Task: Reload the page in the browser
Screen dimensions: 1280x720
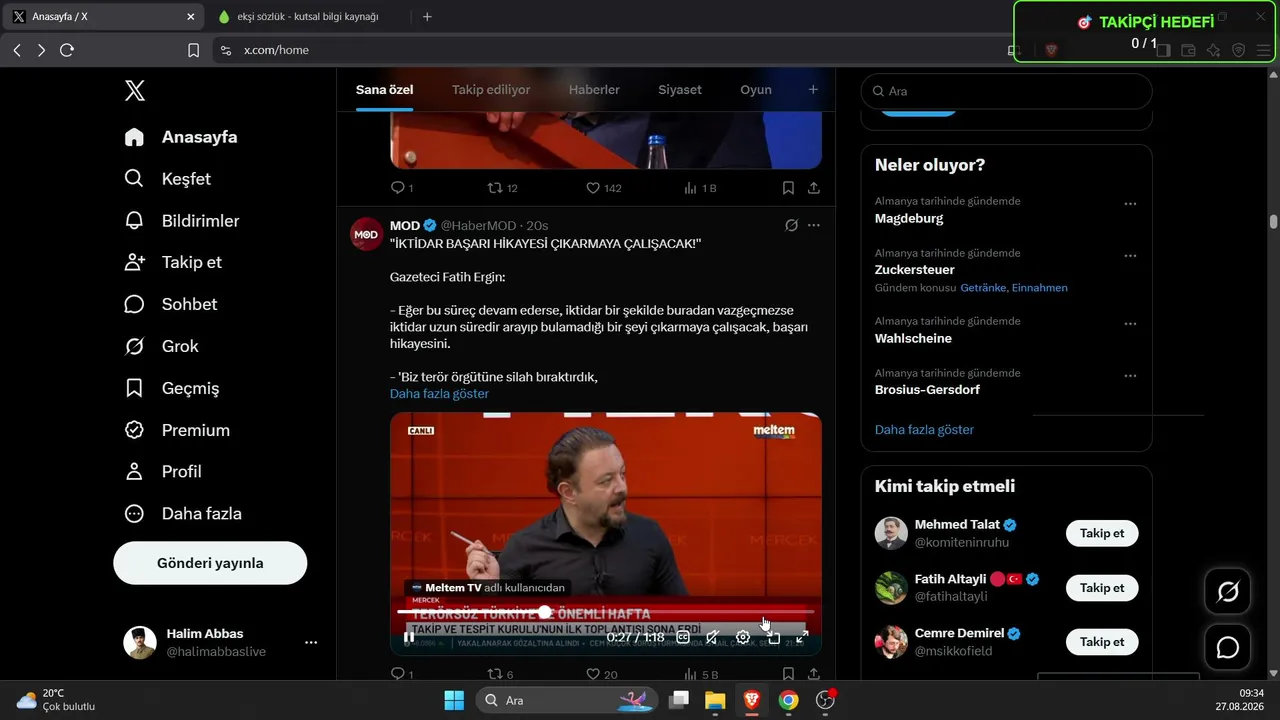Action: click(x=67, y=50)
